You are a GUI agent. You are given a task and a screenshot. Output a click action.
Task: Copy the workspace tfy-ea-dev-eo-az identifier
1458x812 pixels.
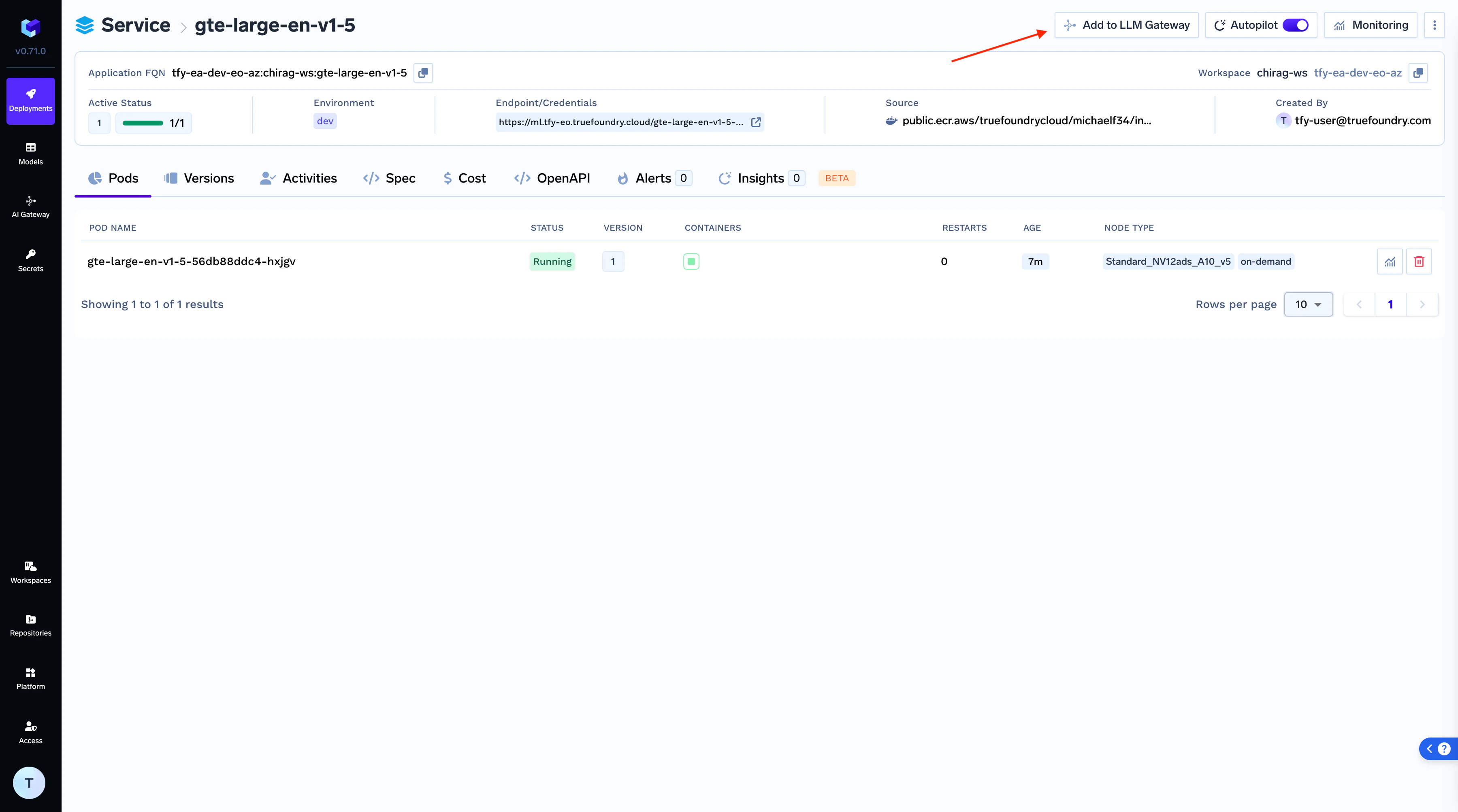(x=1419, y=72)
